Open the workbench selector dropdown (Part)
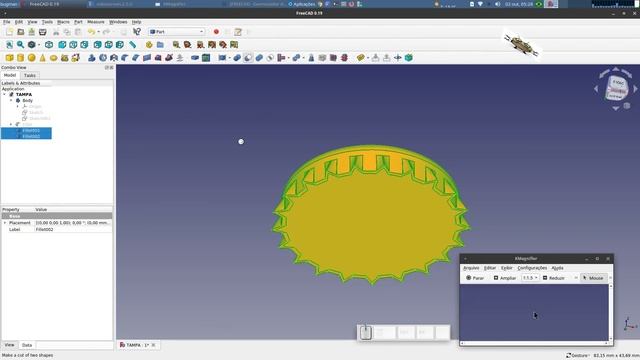The height and width of the screenshot is (360, 640). 176,32
